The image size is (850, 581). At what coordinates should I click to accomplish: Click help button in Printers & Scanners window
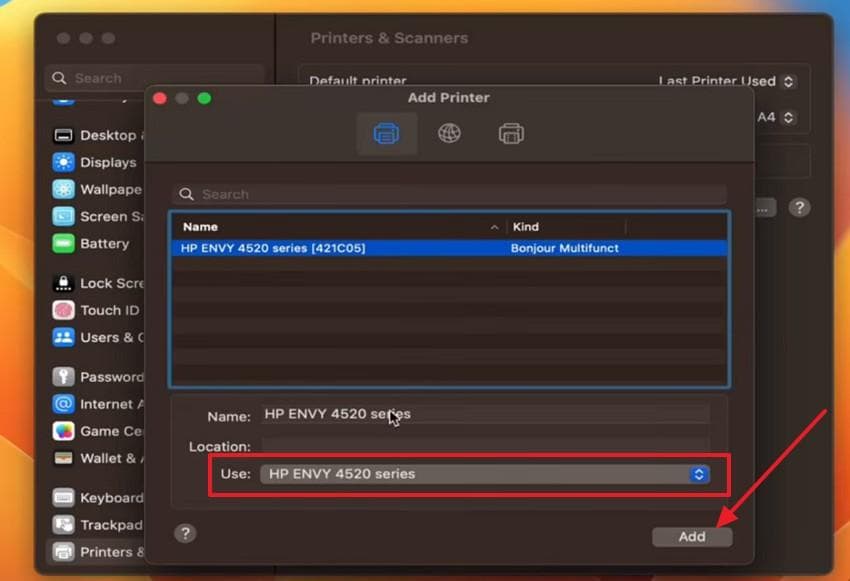[x=799, y=207]
